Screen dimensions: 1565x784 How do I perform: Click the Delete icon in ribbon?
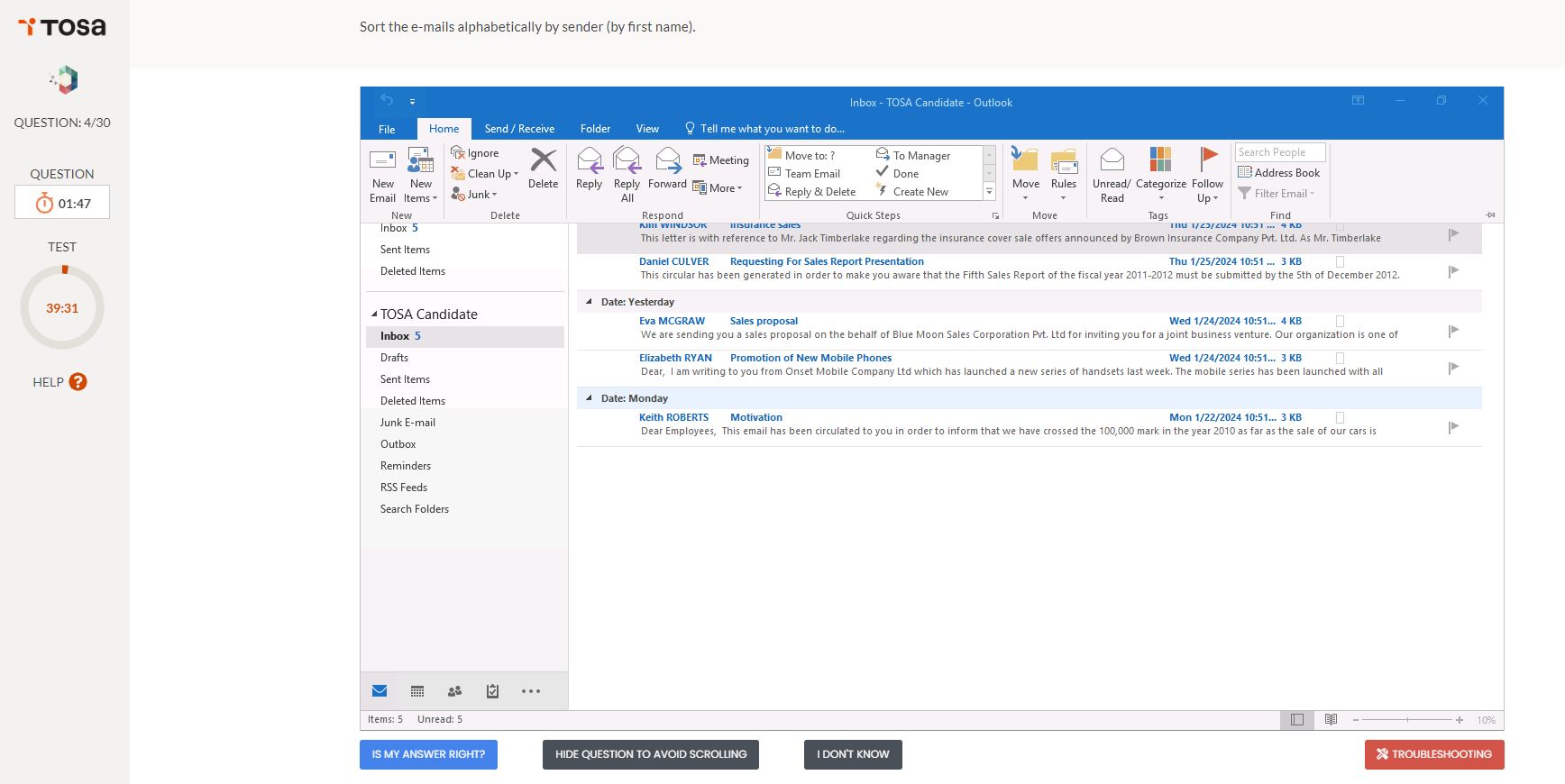point(543,162)
